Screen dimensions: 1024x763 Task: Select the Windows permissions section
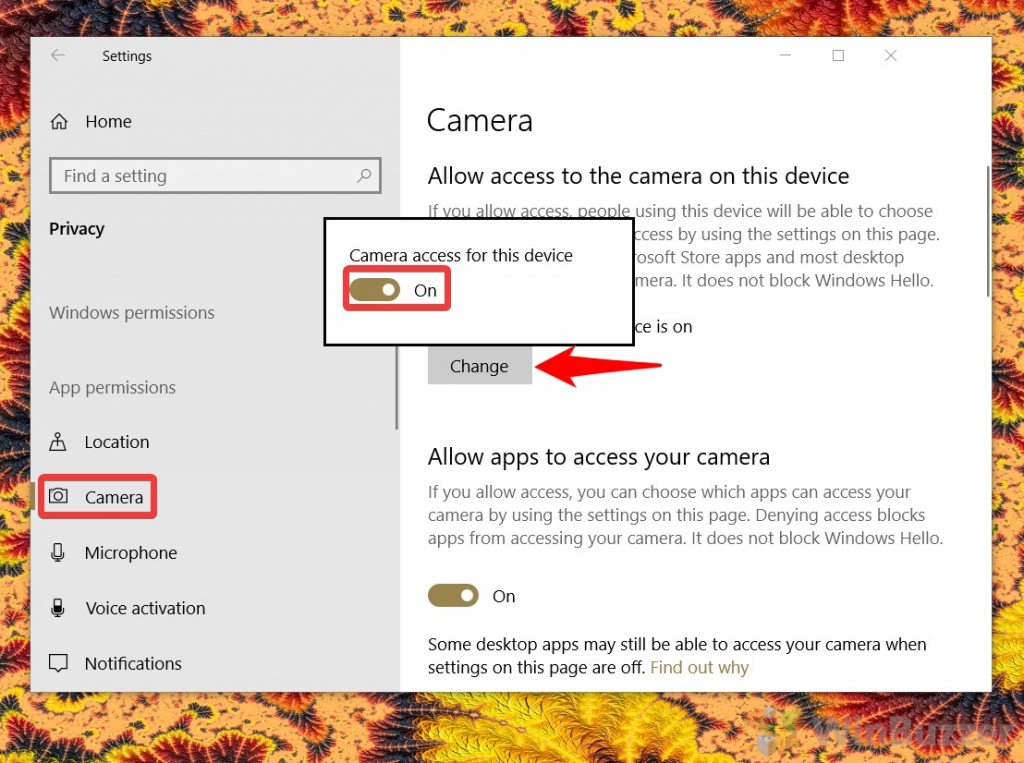(x=131, y=312)
